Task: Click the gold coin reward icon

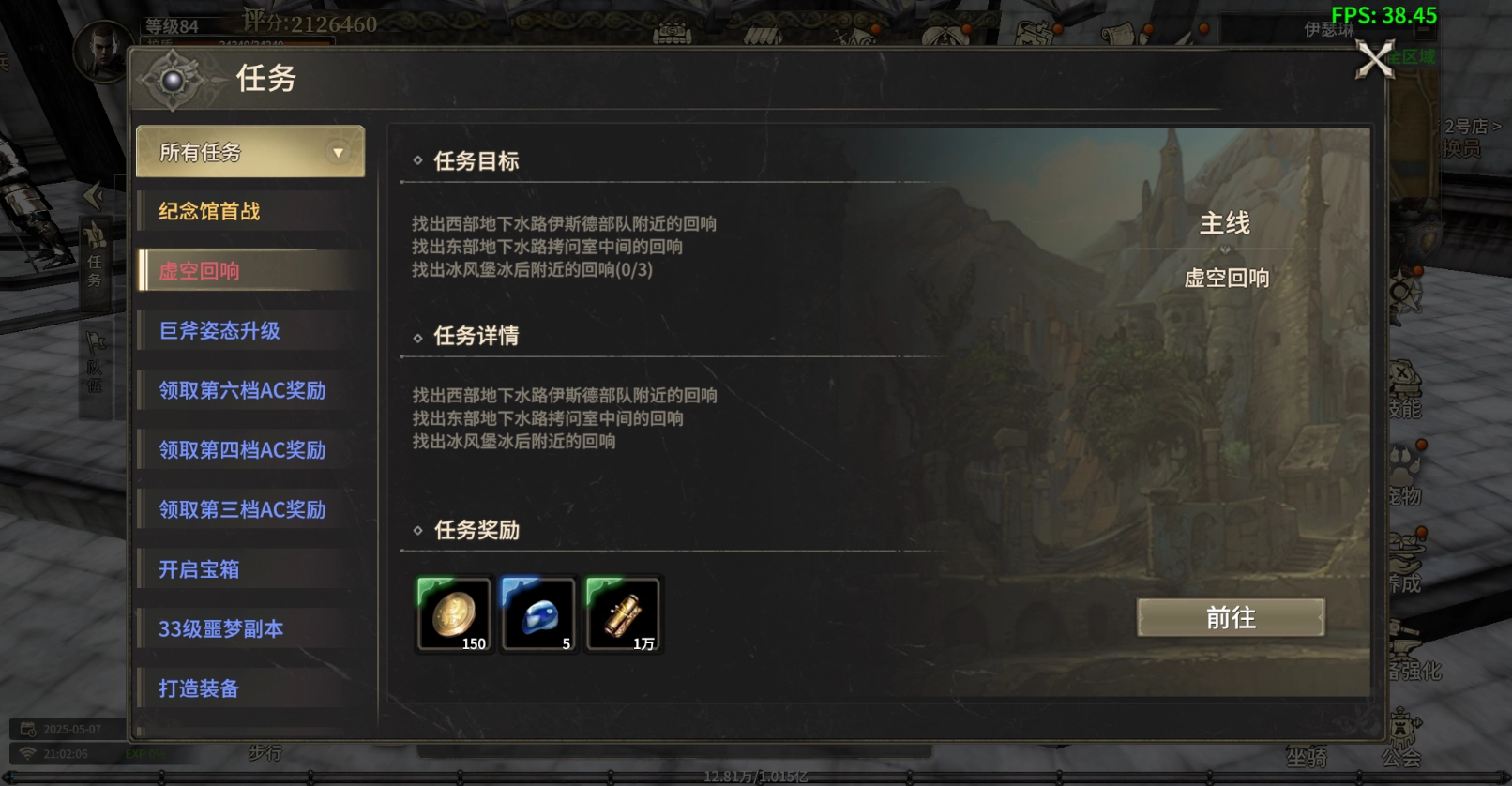Action: coord(454,614)
